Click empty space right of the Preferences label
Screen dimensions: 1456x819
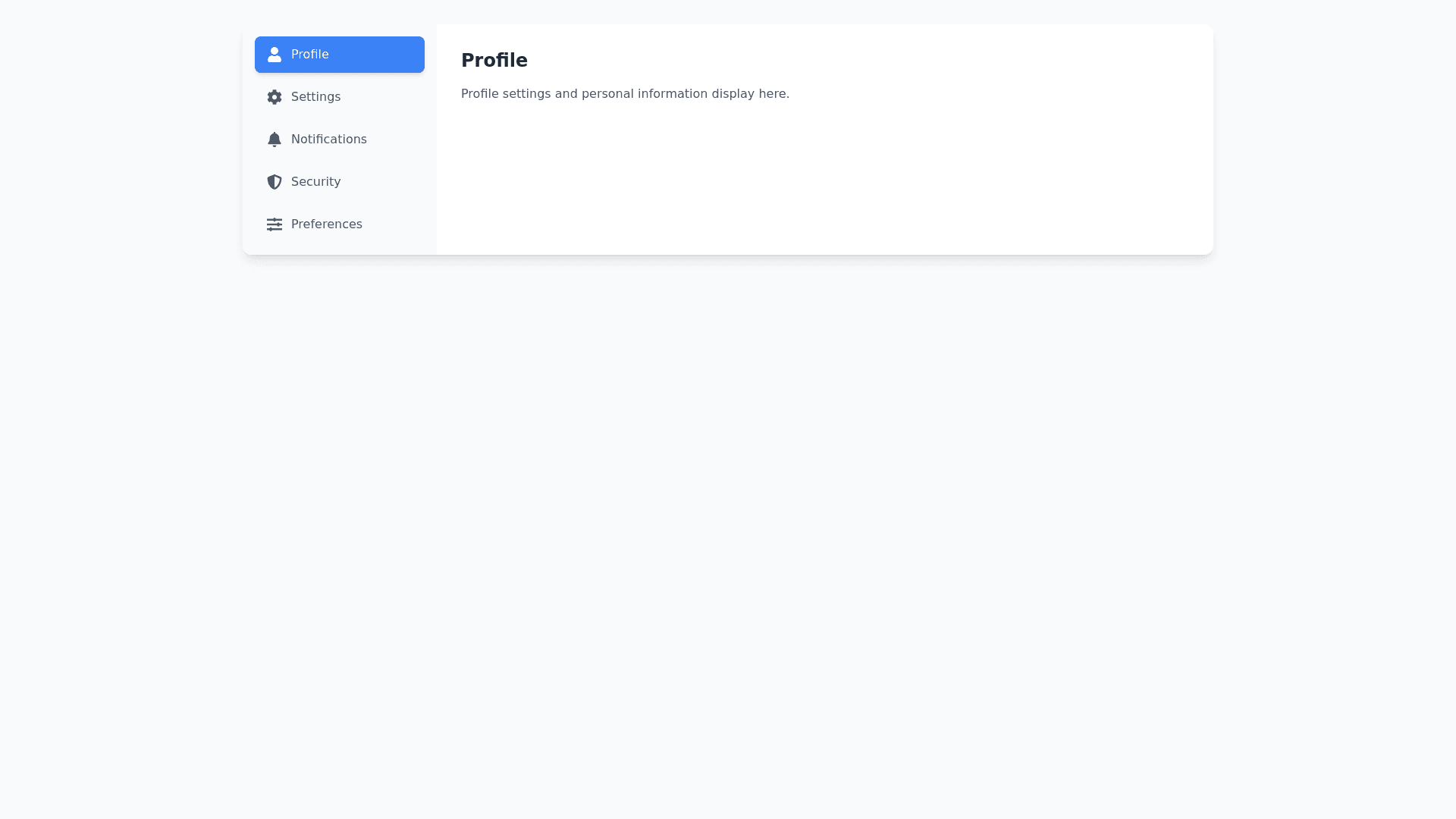(396, 224)
